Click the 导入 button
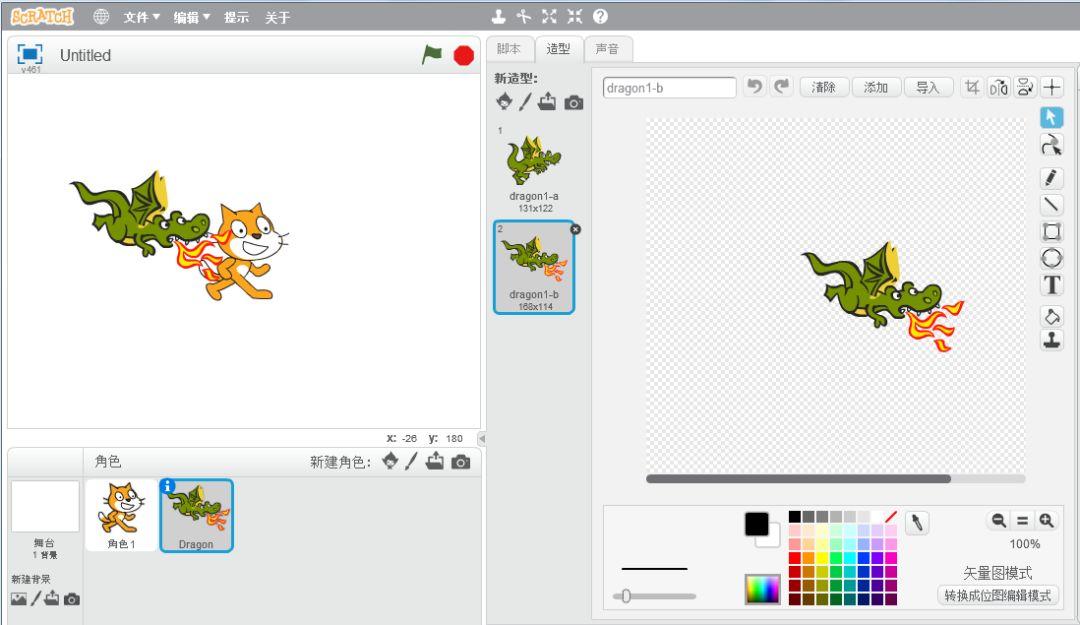 click(928, 88)
